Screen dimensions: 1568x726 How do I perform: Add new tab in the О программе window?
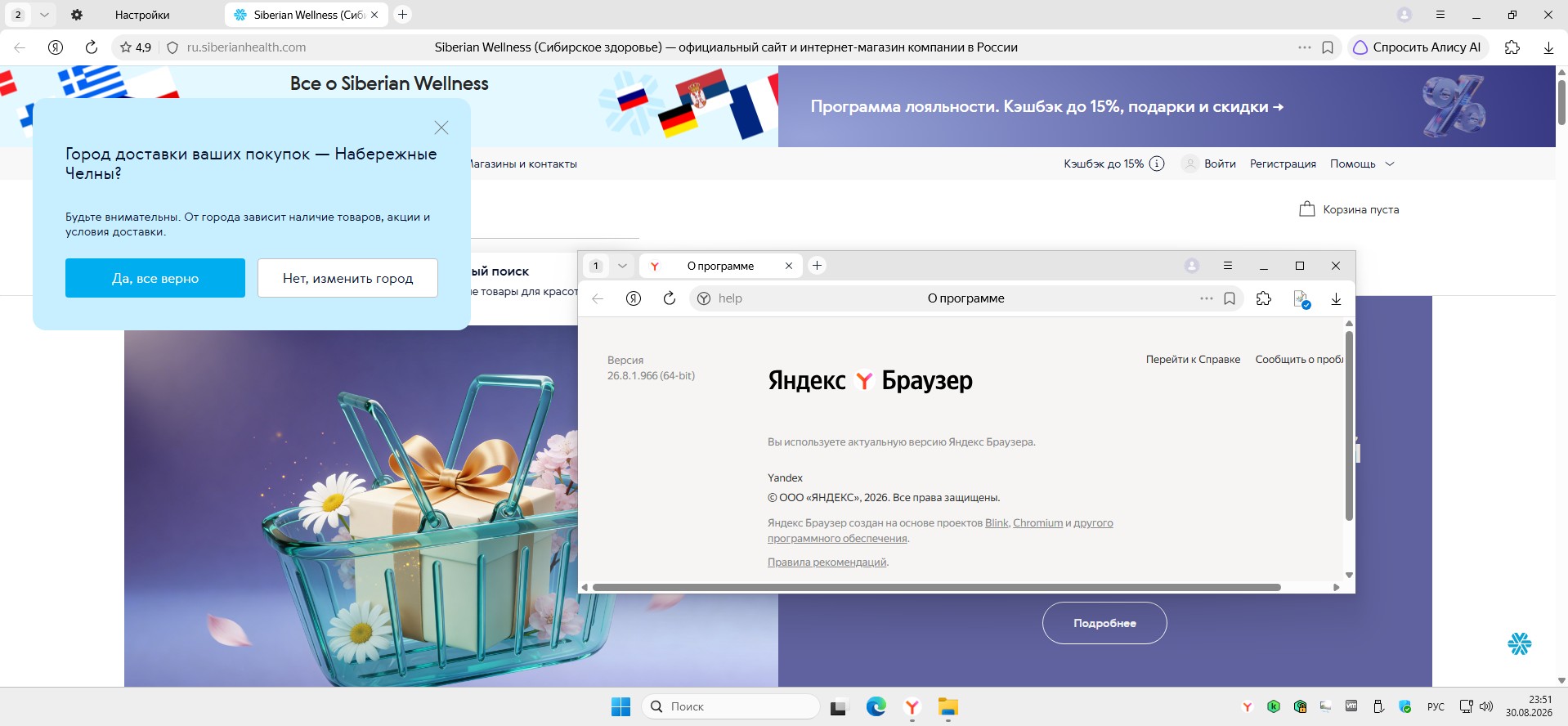[x=817, y=265]
